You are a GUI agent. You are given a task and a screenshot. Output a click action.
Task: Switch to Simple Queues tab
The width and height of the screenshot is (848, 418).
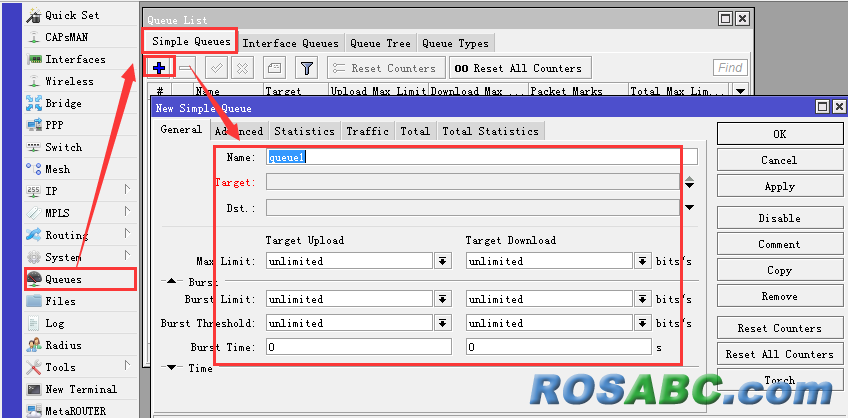[x=191, y=41]
